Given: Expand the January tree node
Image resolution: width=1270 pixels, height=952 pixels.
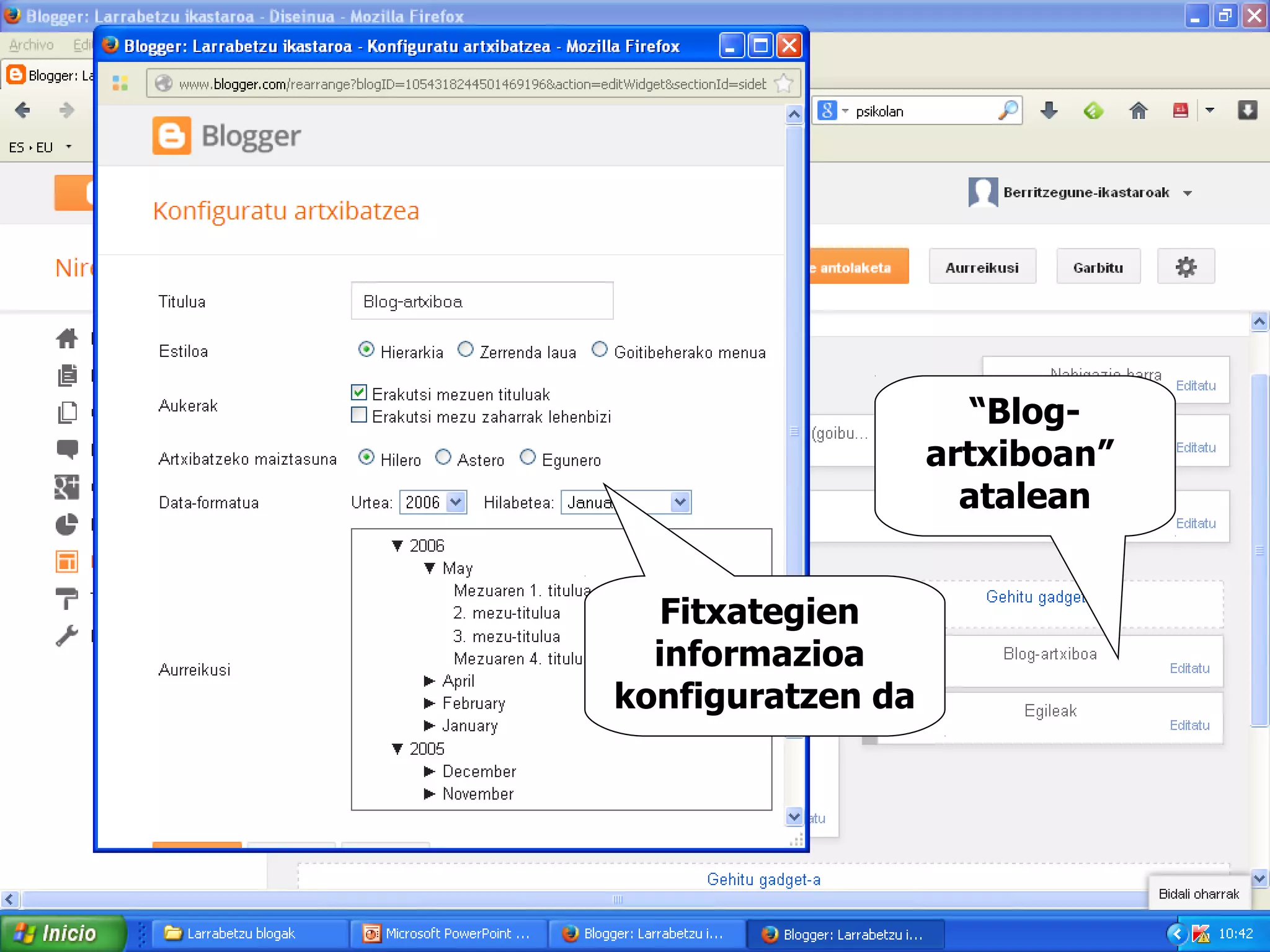Looking at the screenshot, I should tap(430, 726).
